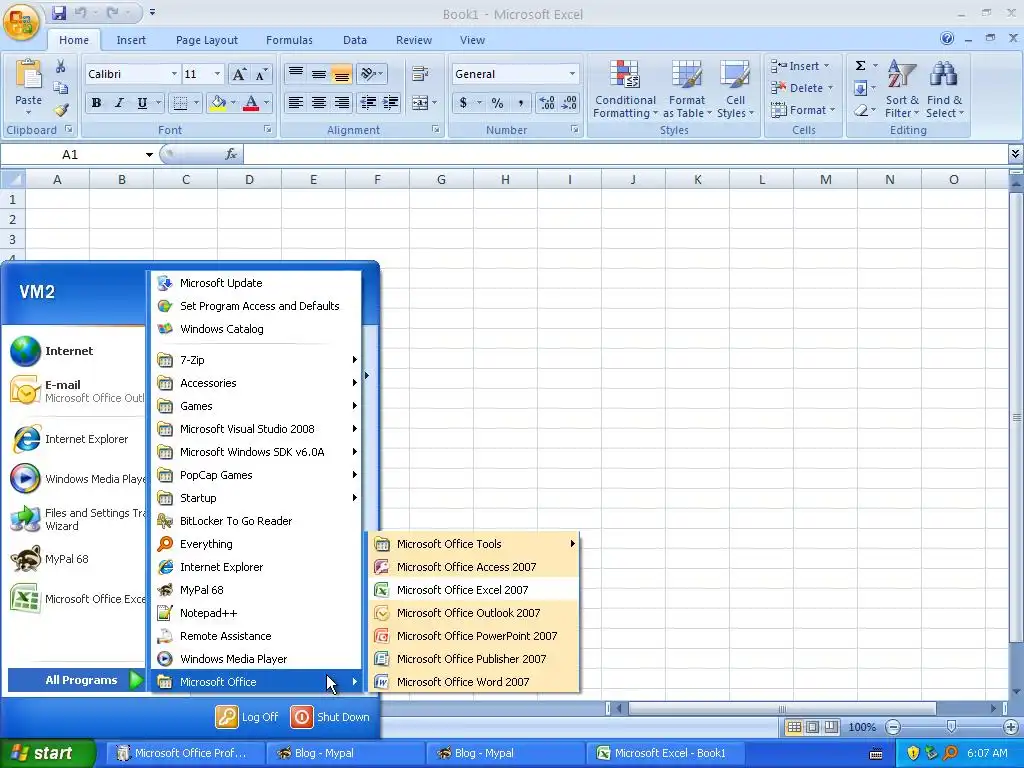Click the zoom slider handle
The image size is (1024, 768).
(x=952, y=727)
